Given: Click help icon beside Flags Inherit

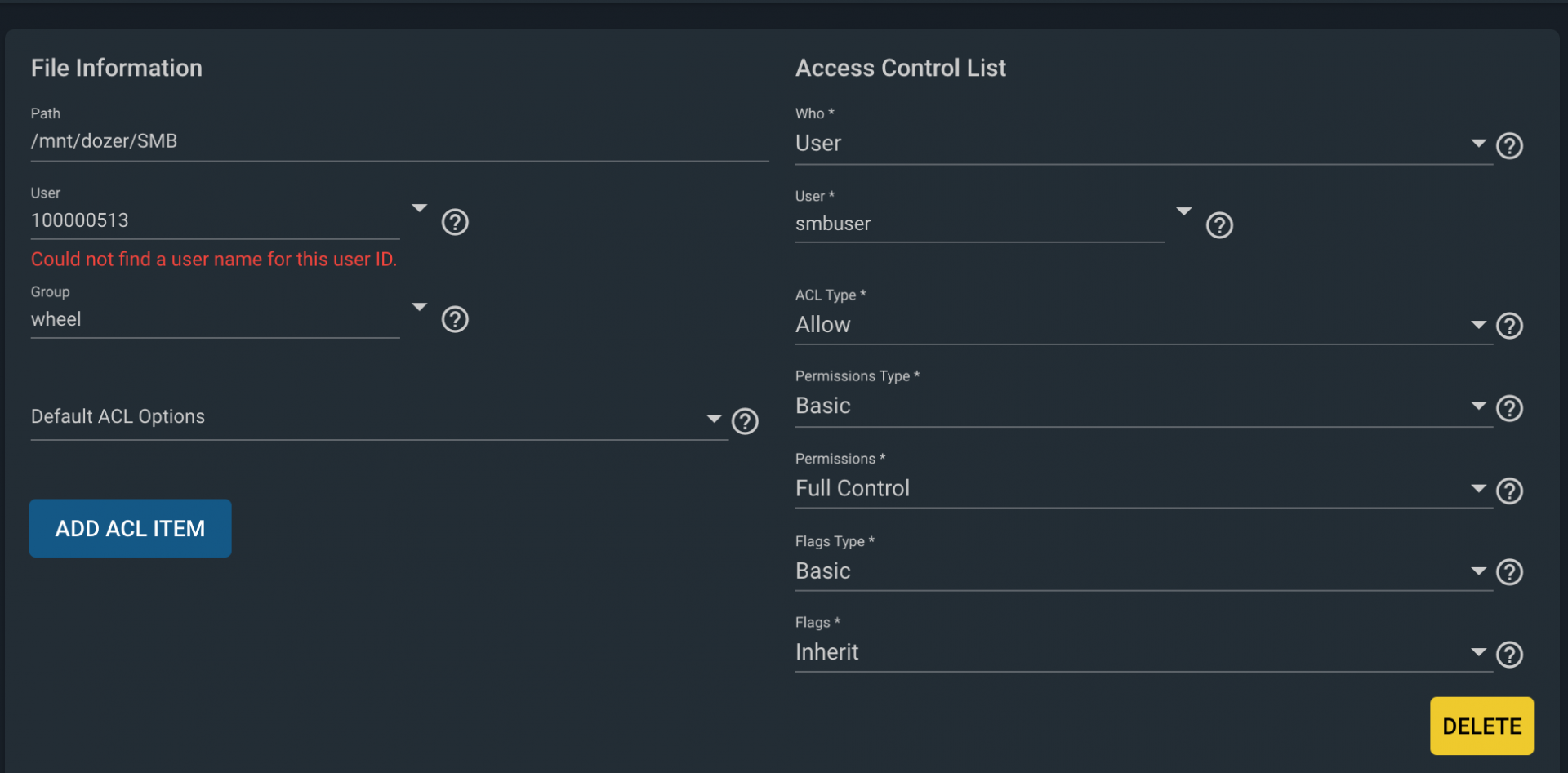Looking at the screenshot, I should [1509, 655].
